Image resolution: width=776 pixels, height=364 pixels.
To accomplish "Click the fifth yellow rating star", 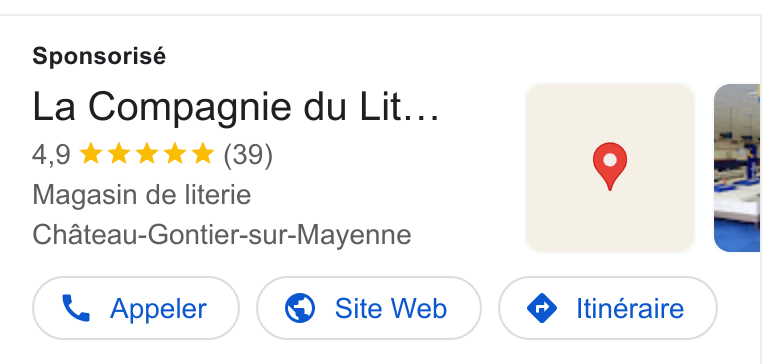I will point(202,154).
